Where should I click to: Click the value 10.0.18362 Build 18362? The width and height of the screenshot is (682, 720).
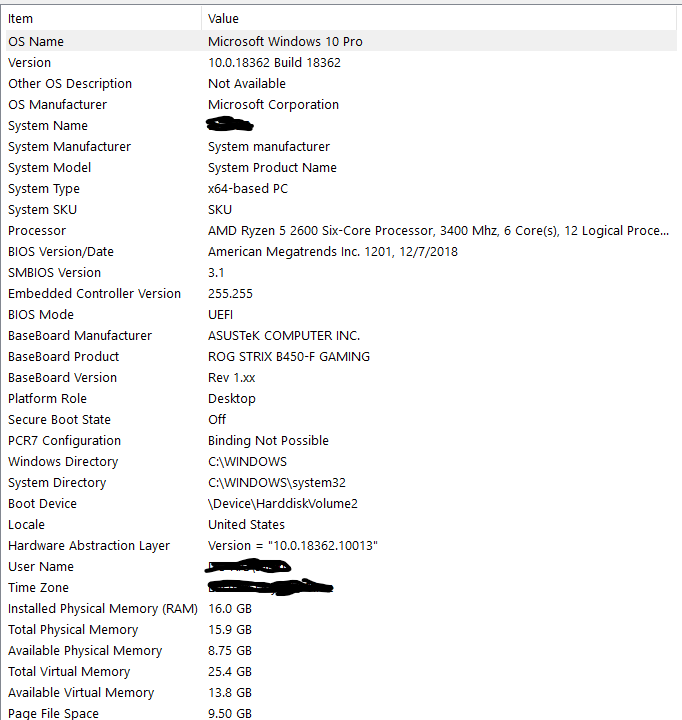[x=274, y=63]
